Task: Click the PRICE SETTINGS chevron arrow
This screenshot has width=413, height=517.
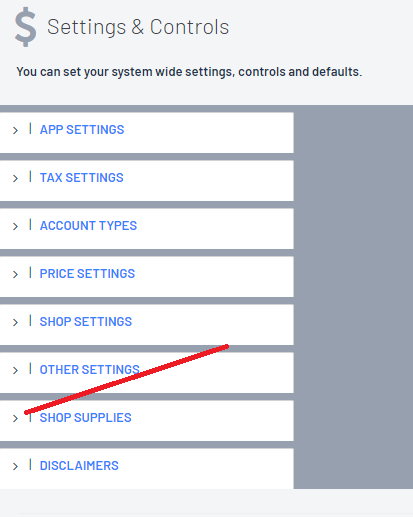Action: click(15, 274)
